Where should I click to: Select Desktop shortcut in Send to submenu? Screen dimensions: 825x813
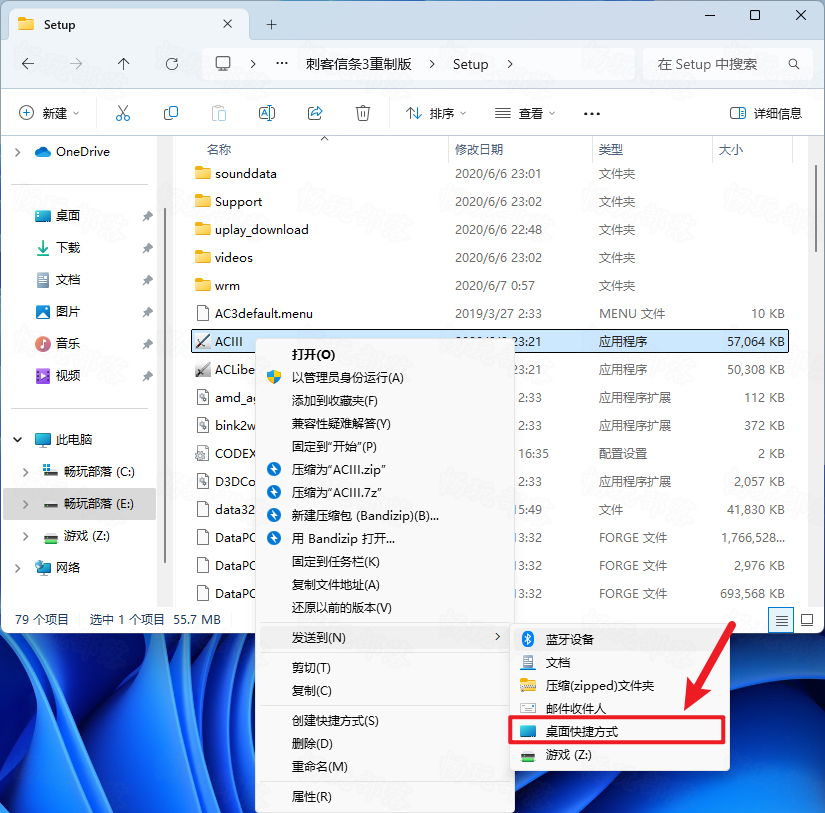[617, 731]
